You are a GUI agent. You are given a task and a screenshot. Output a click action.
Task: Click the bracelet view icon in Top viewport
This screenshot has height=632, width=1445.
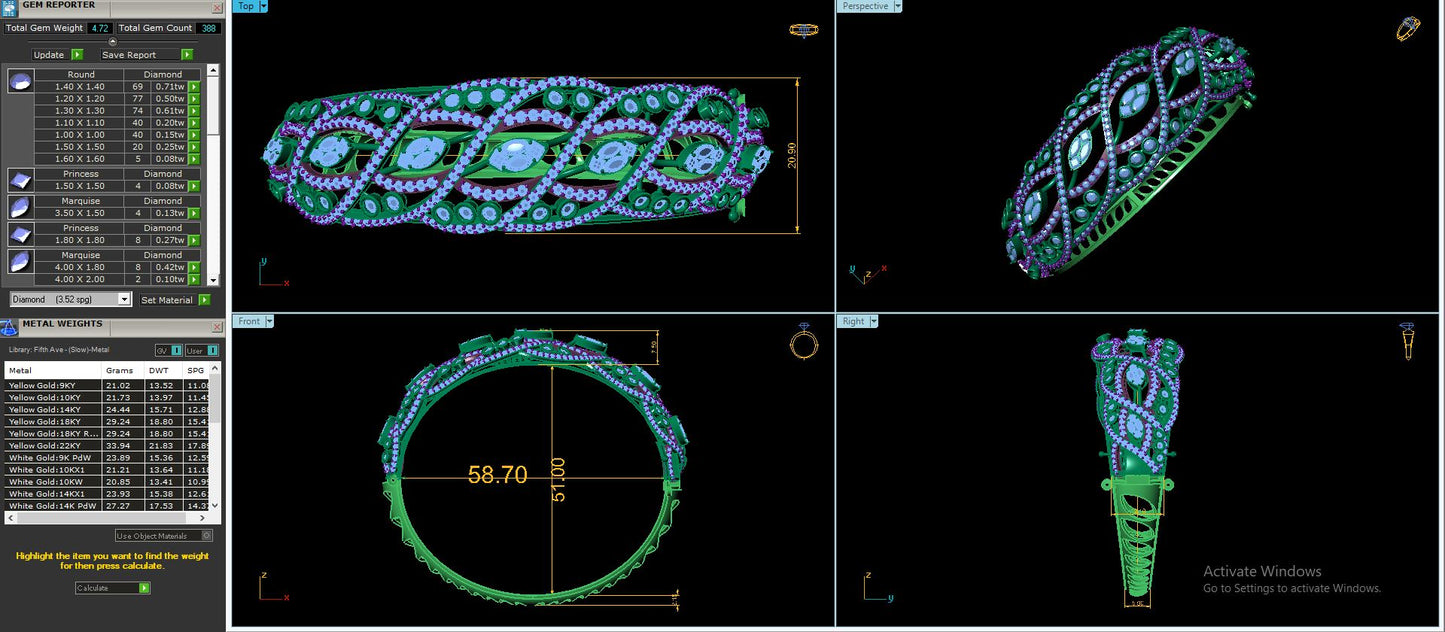(804, 30)
